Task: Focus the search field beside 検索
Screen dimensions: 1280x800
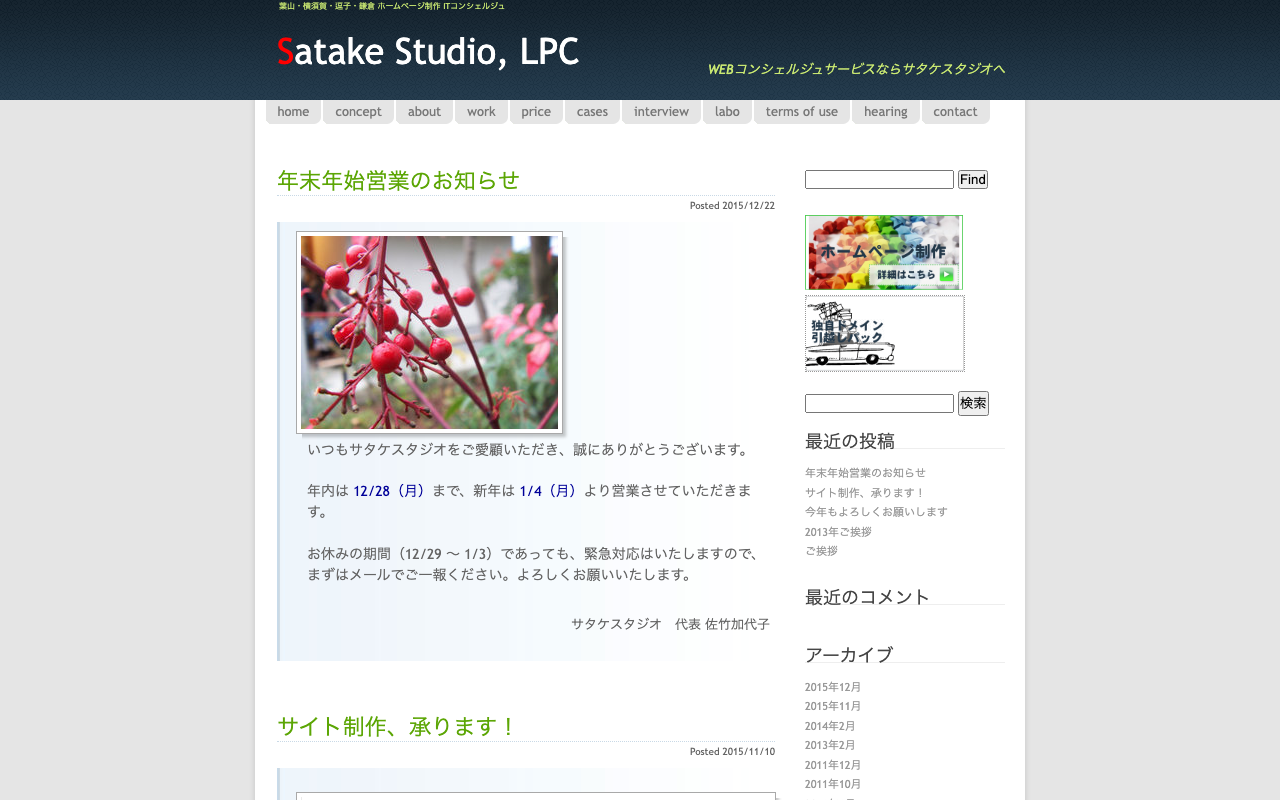Action: (879, 403)
